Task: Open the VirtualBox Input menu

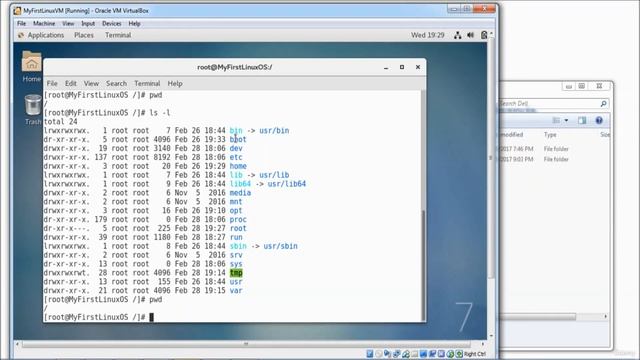Action: (88, 24)
